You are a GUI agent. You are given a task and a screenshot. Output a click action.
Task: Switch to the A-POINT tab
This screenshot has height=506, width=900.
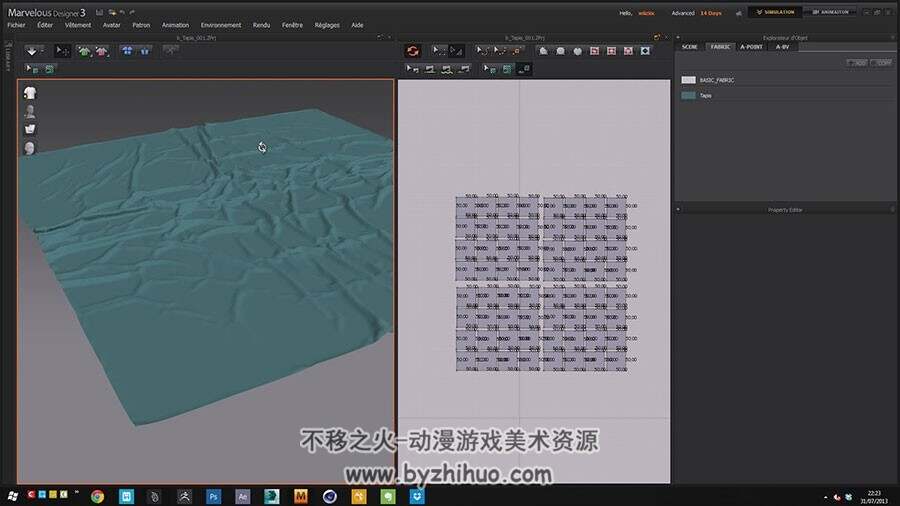pos(751,47)
